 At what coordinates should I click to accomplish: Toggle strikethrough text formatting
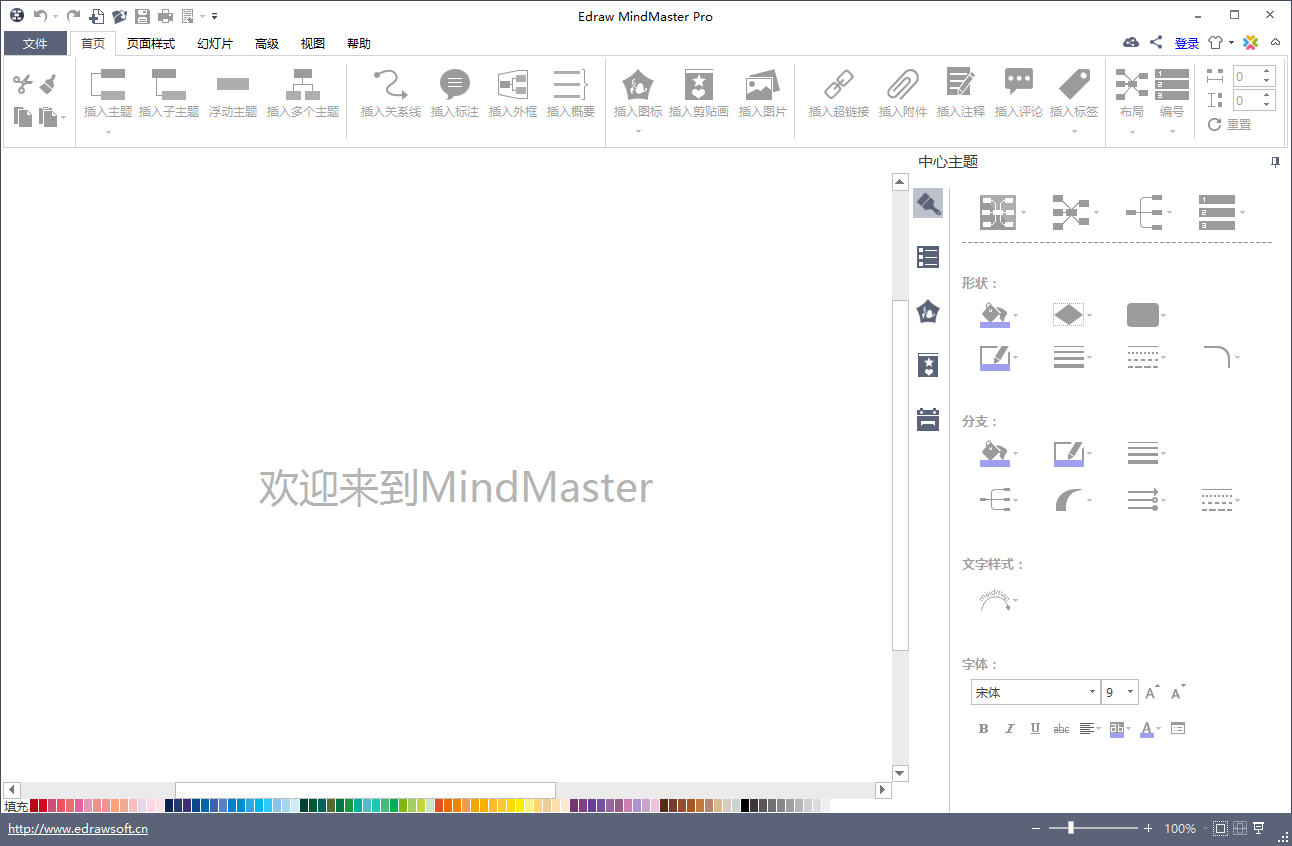[1061, 729]
